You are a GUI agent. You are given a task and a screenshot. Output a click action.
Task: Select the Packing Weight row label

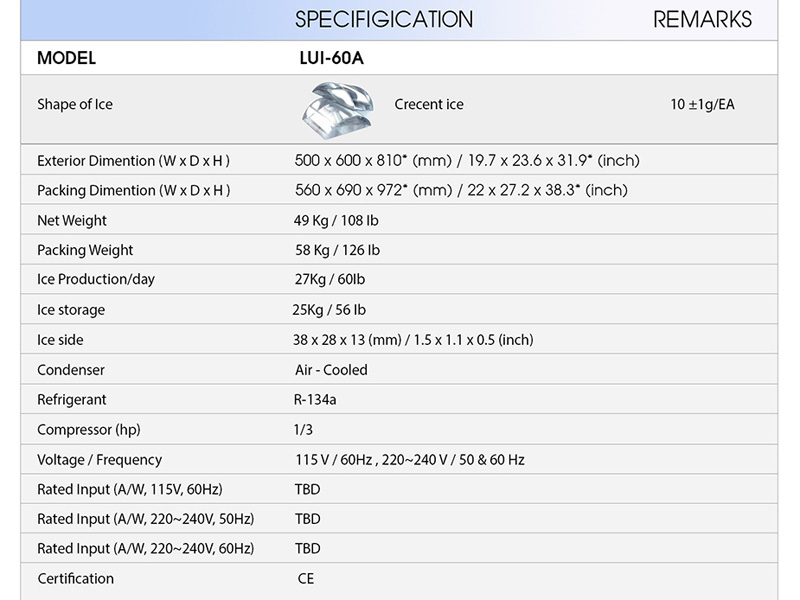coord(85,250)
